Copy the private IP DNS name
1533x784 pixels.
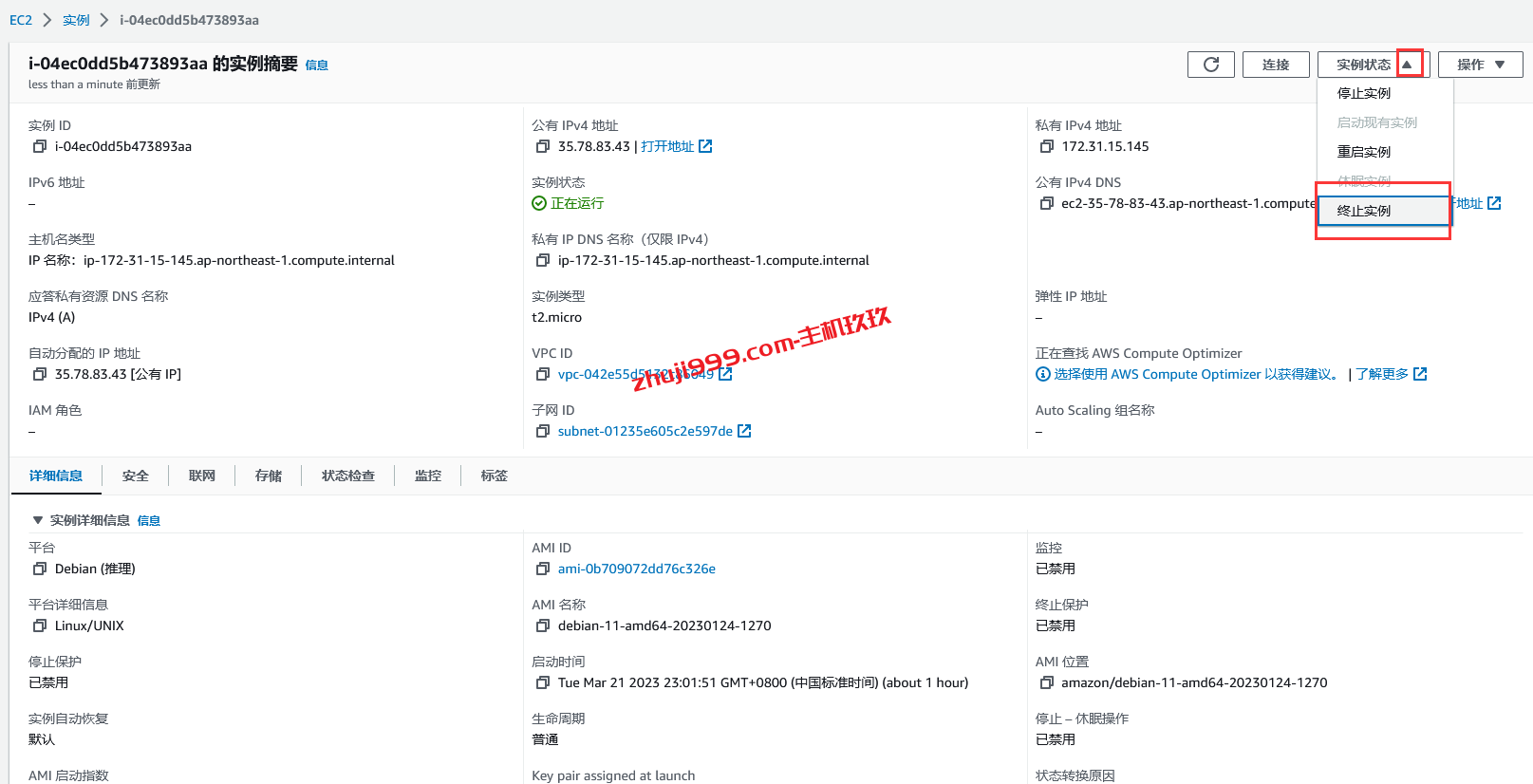point(543,260)
